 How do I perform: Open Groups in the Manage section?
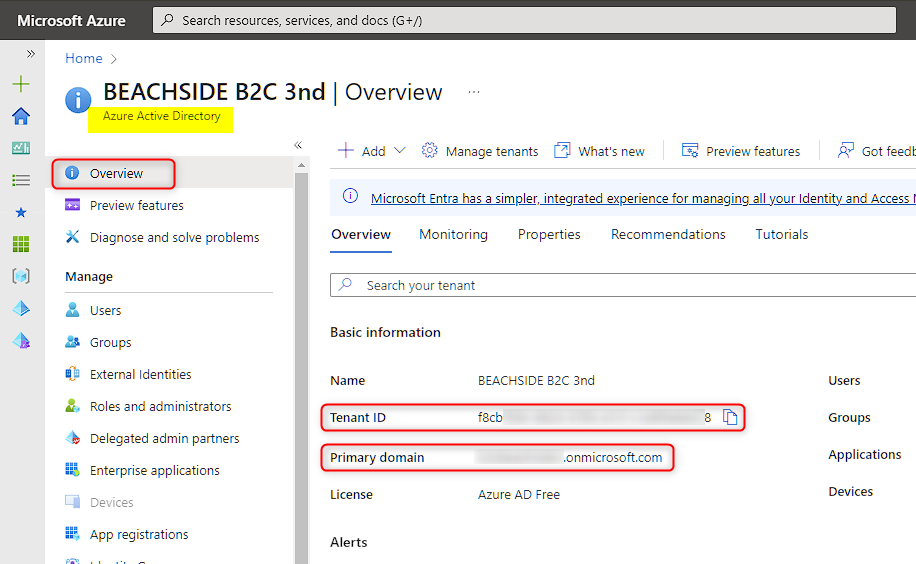[110, 342]
